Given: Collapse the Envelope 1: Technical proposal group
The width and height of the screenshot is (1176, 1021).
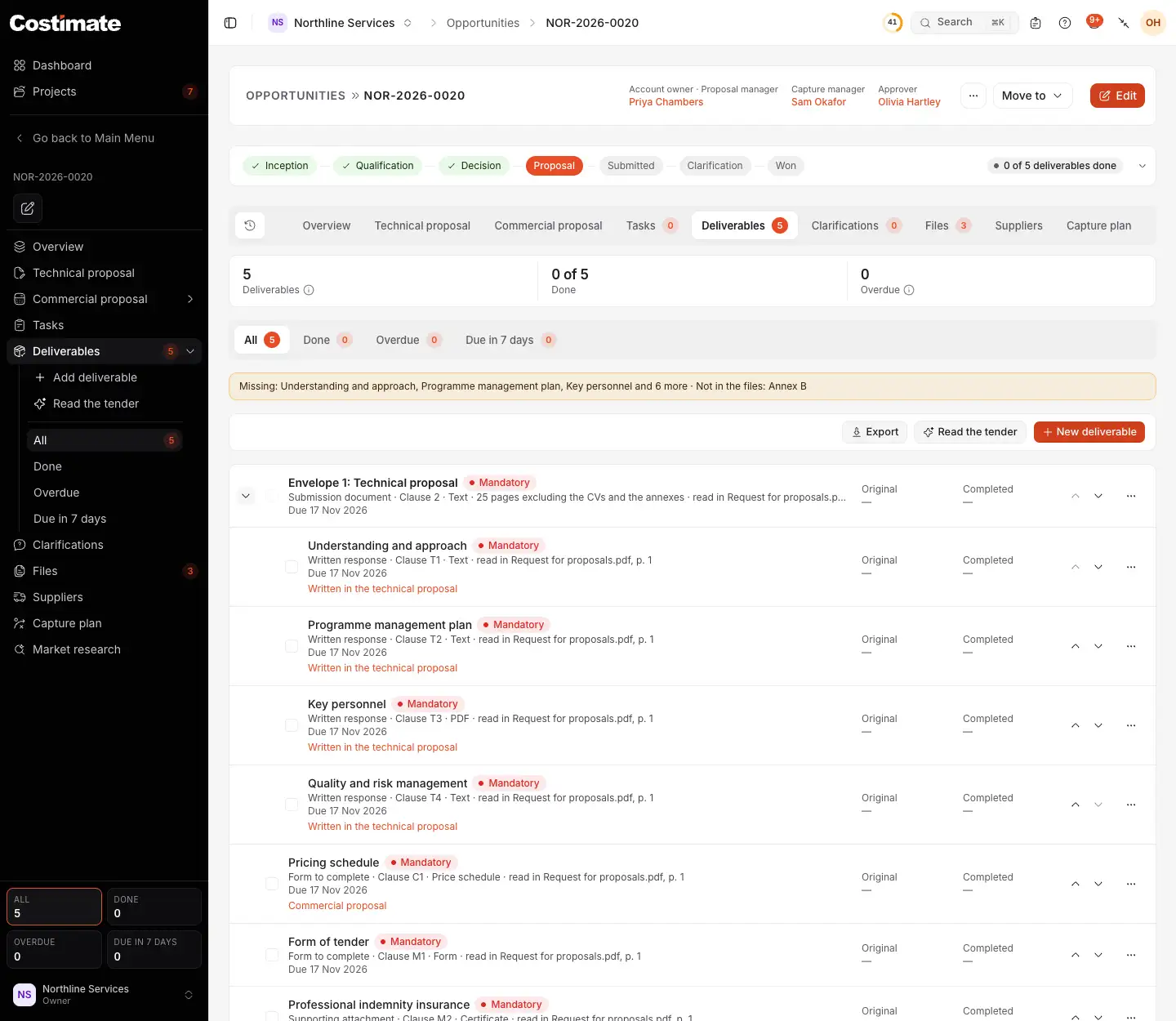Looking at the screenshot, I should (246, 496).
